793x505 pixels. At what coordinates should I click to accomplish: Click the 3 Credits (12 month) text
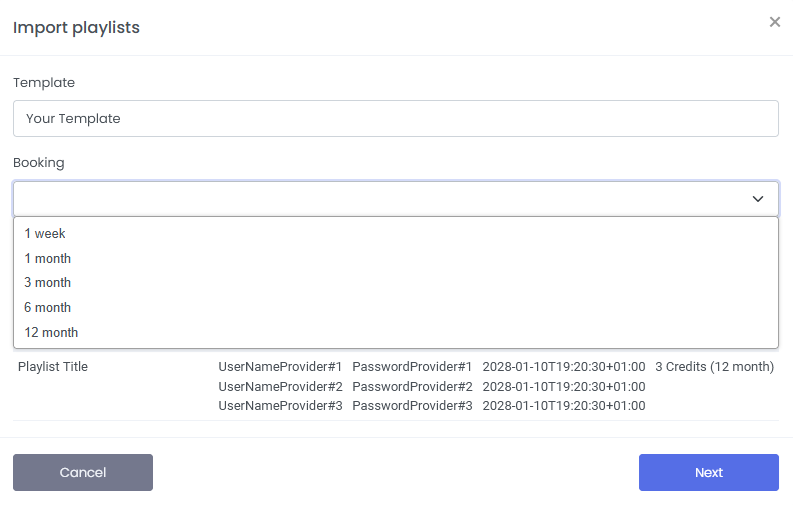(714, 367)
